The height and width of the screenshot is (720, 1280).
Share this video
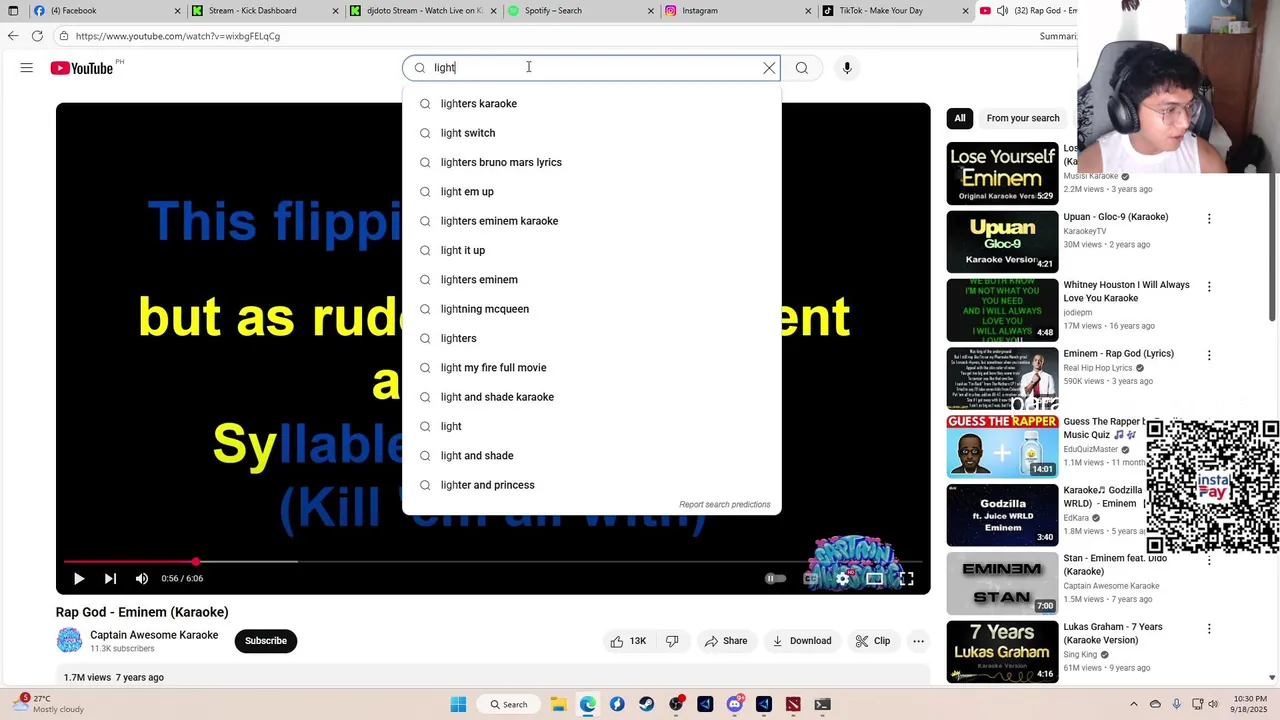725,641
